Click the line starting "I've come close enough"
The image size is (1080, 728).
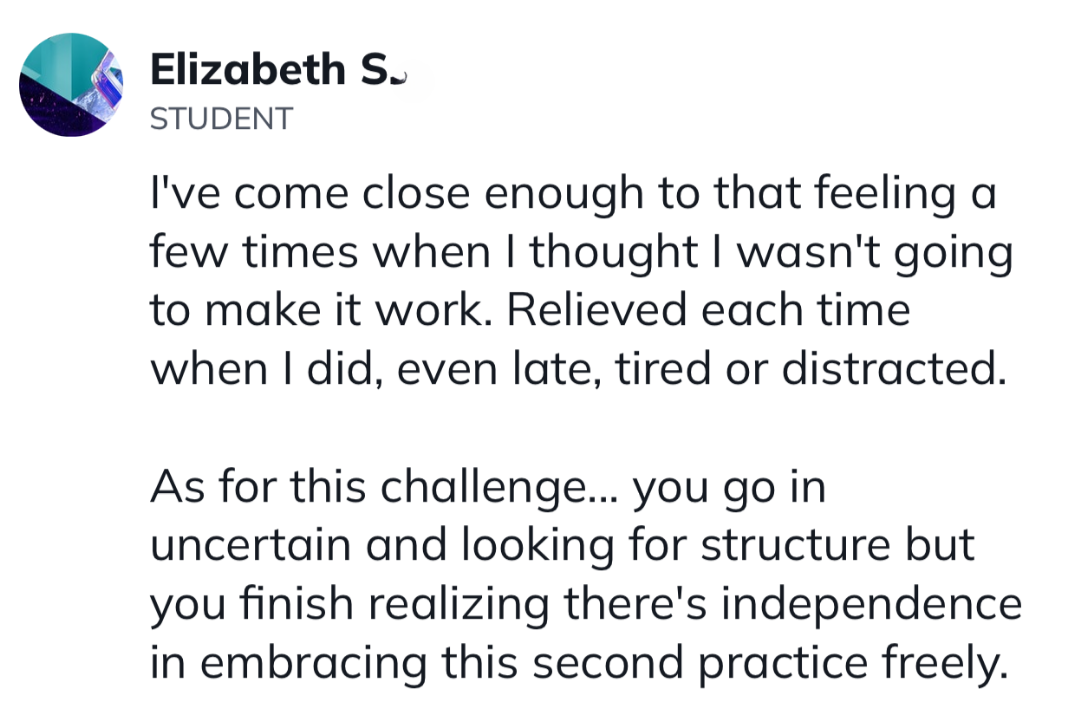point(573,194)
